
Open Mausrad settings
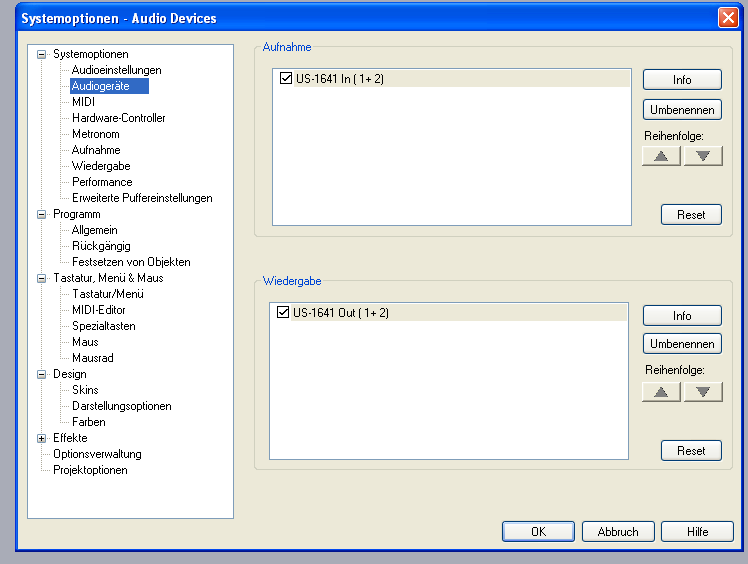pos(93,358)
